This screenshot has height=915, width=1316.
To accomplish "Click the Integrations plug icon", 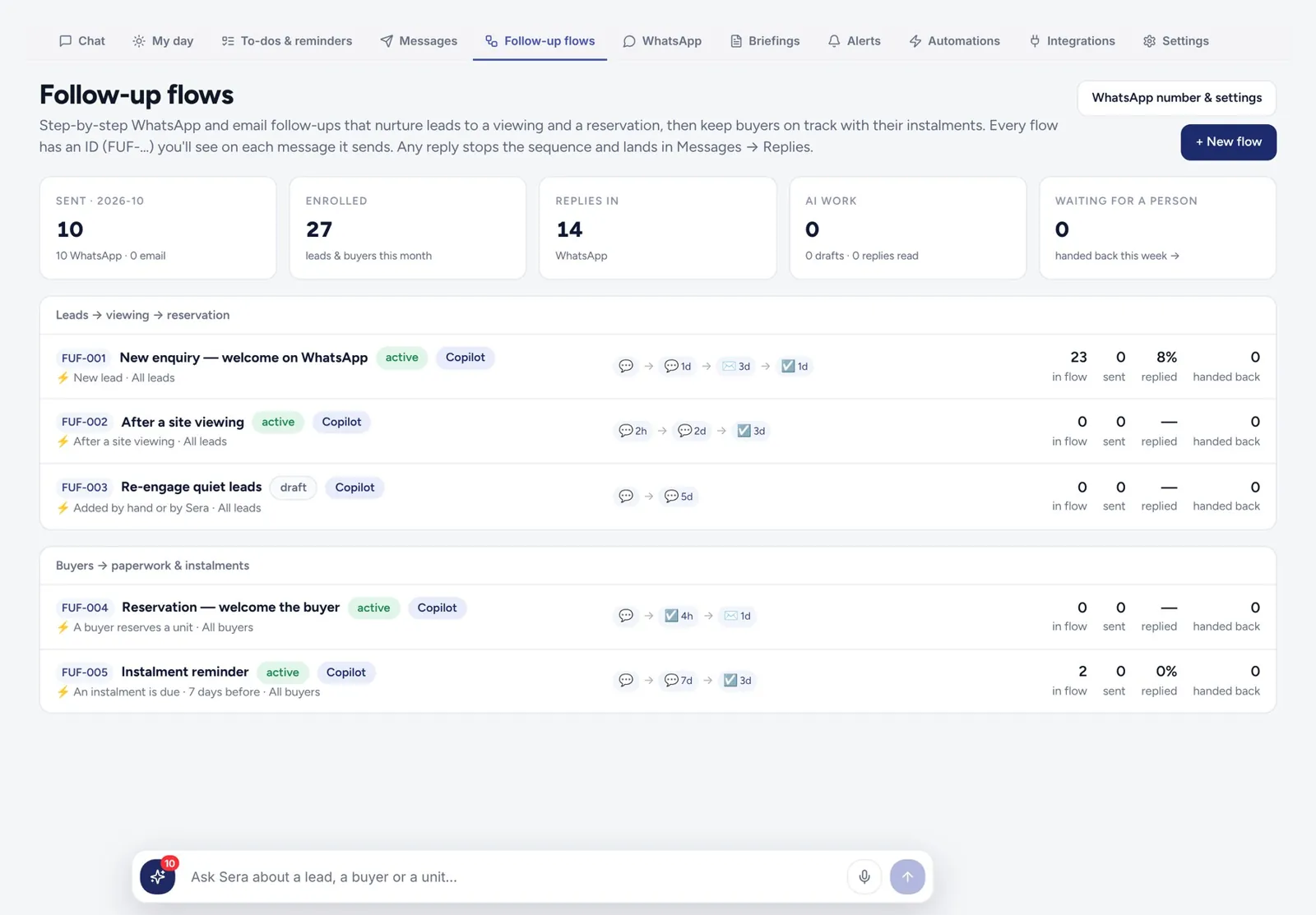I will click(1035, 41).
